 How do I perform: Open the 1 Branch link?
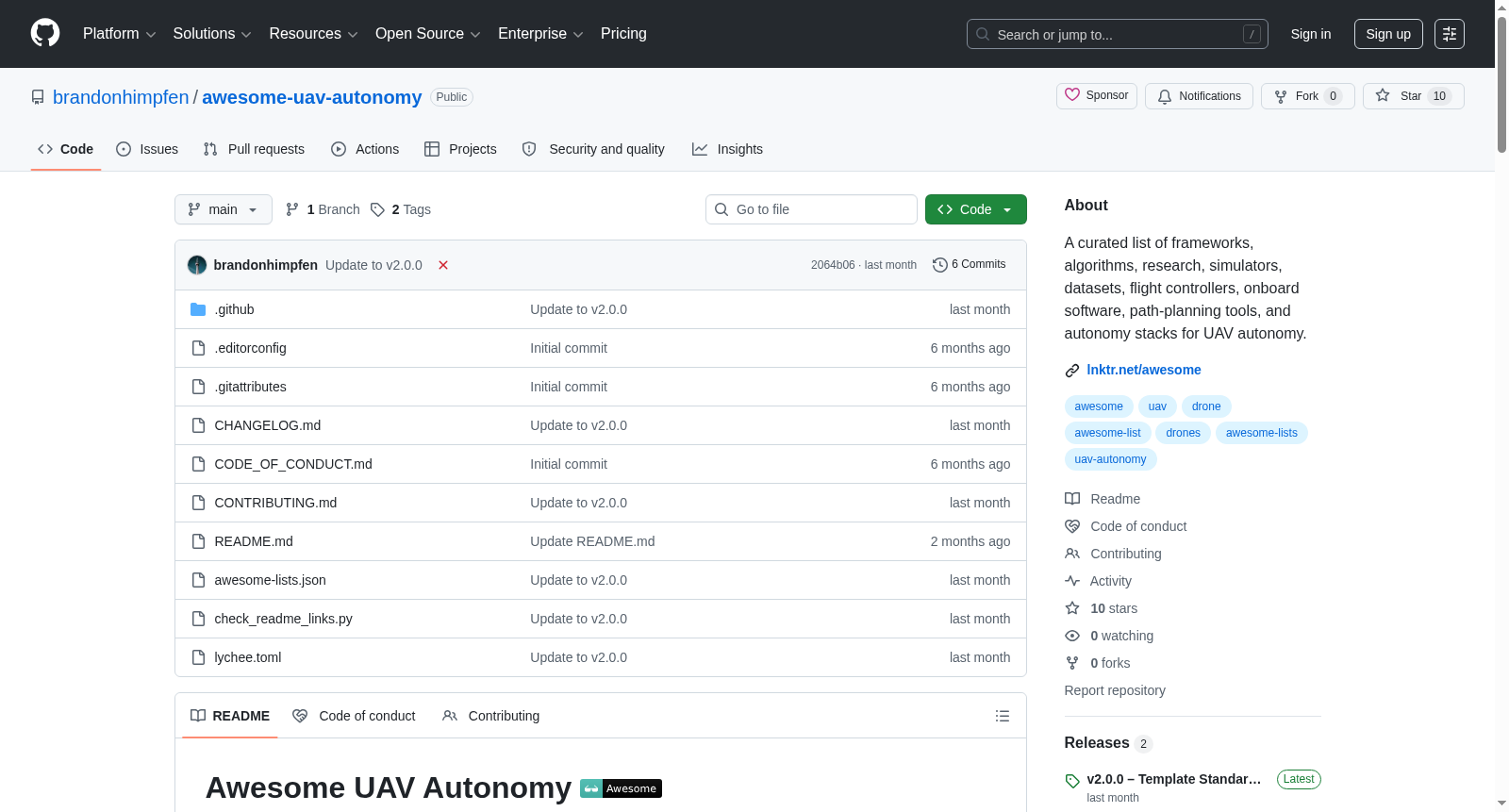click(323, 209)
